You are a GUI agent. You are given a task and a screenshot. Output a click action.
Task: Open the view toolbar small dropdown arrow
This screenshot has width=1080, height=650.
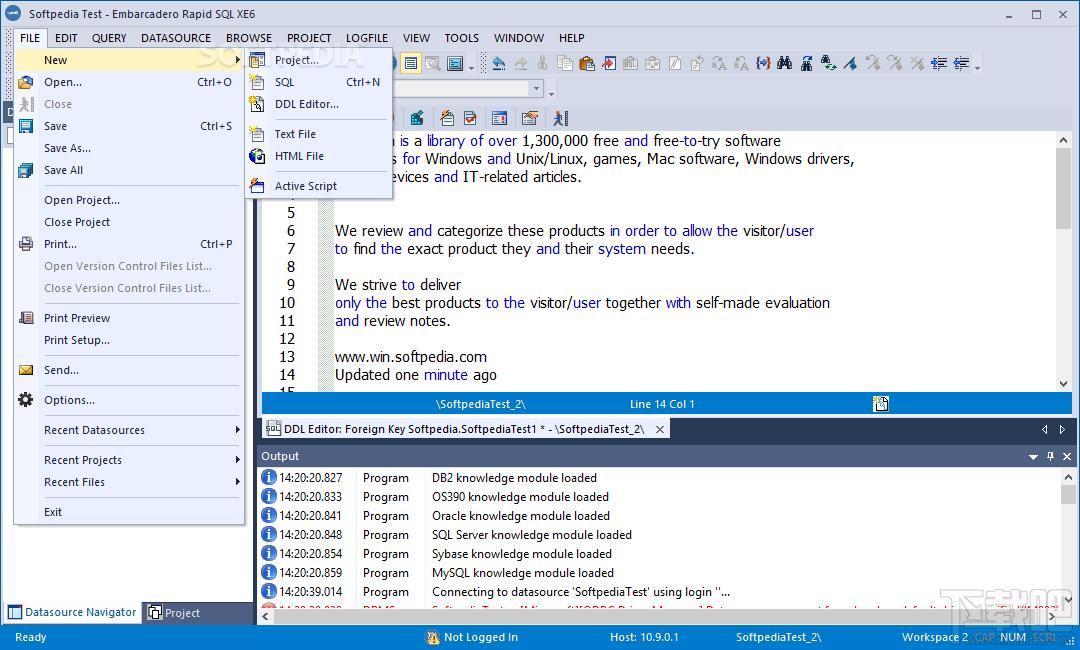[x=471, y=66]
